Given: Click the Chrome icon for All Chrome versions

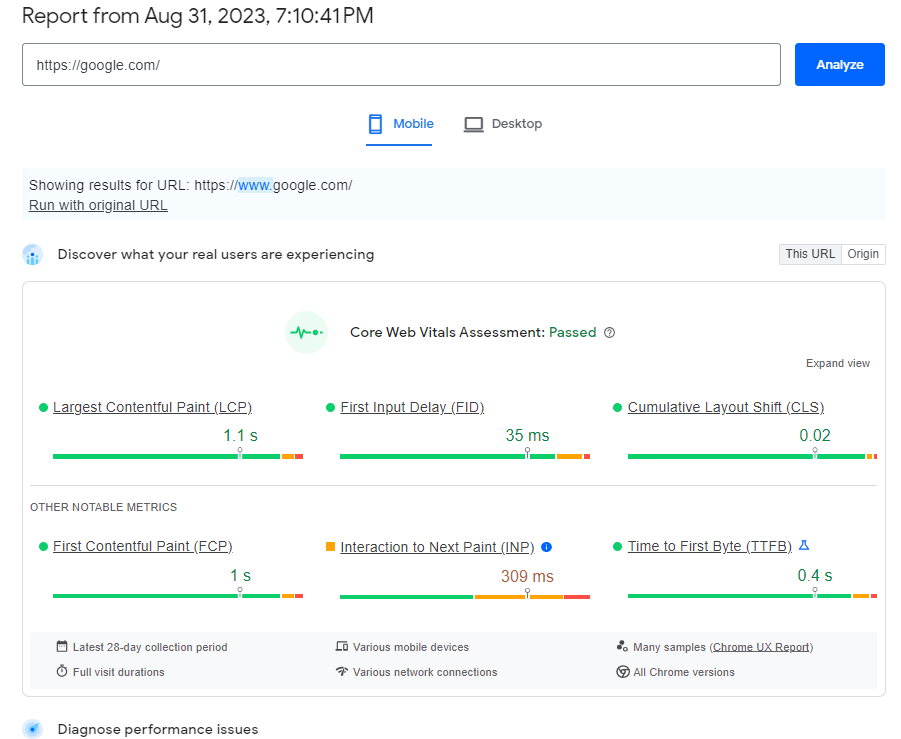Looking at the screenshot, I should coord(623,672).
